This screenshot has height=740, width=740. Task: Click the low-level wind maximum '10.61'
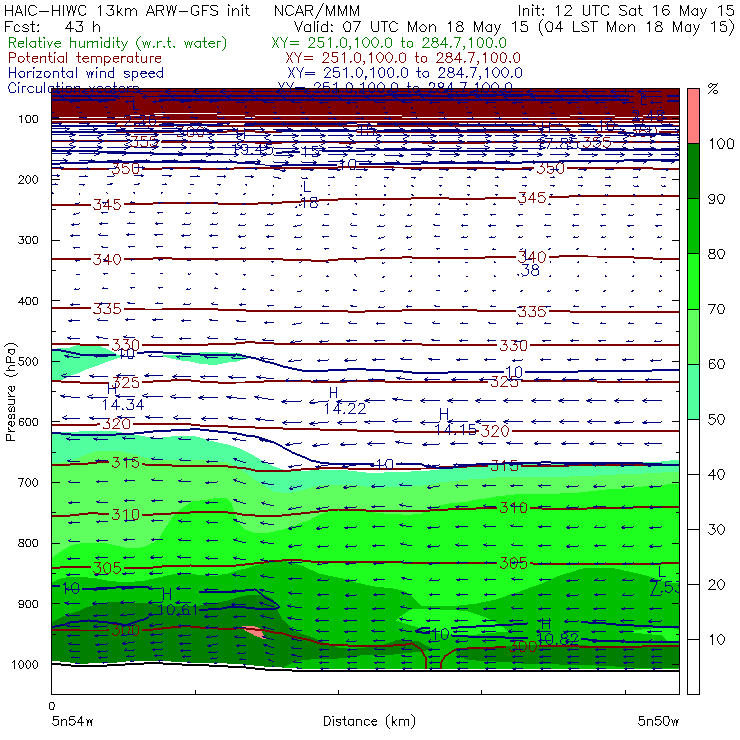(177, 610)
